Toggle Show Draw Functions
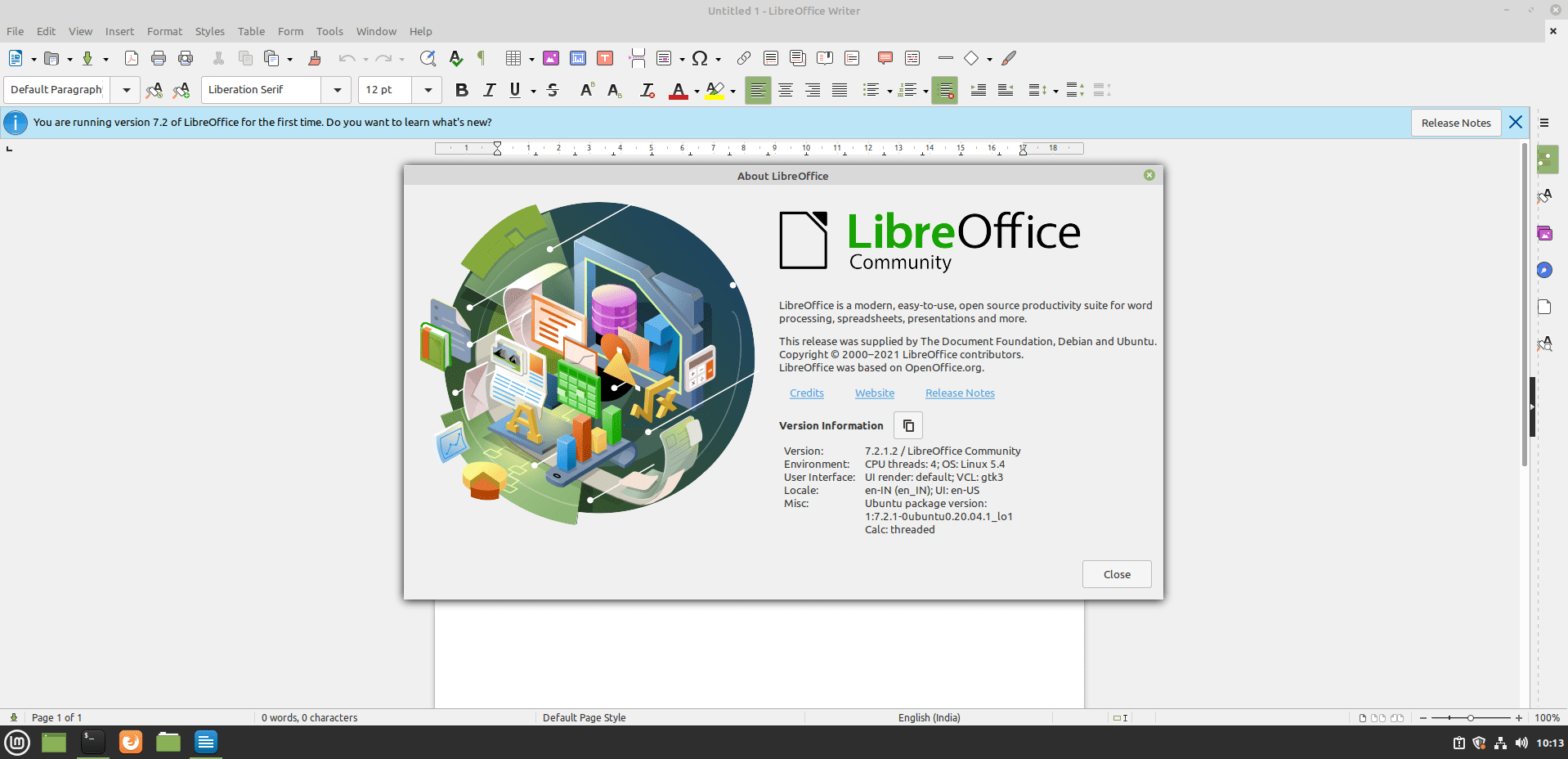Image resolution: width=1568 pixels, height=759 pixels. 1009,58
